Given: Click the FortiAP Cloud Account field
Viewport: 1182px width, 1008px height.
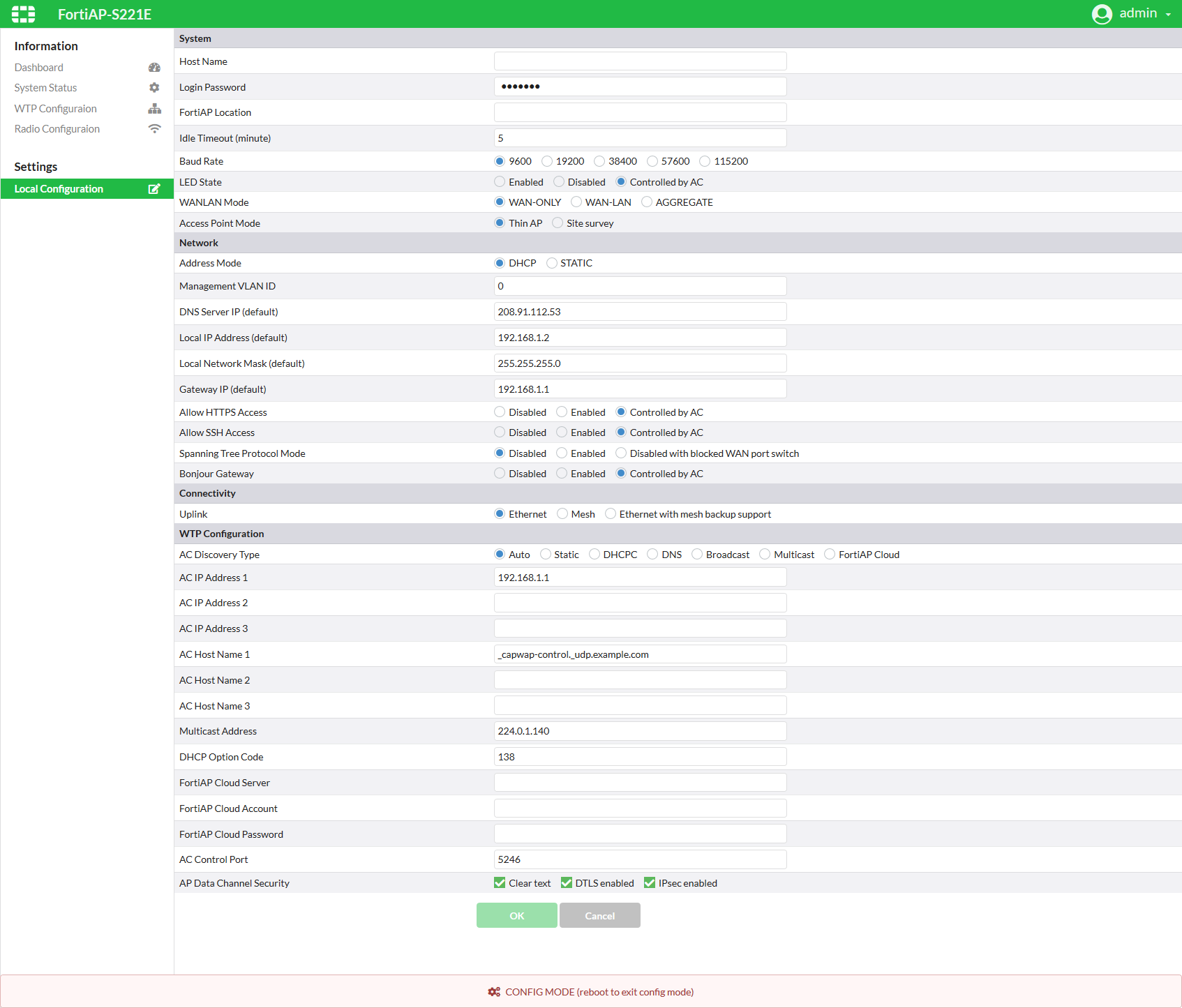Looking at the screenshot, I should 641,808.
